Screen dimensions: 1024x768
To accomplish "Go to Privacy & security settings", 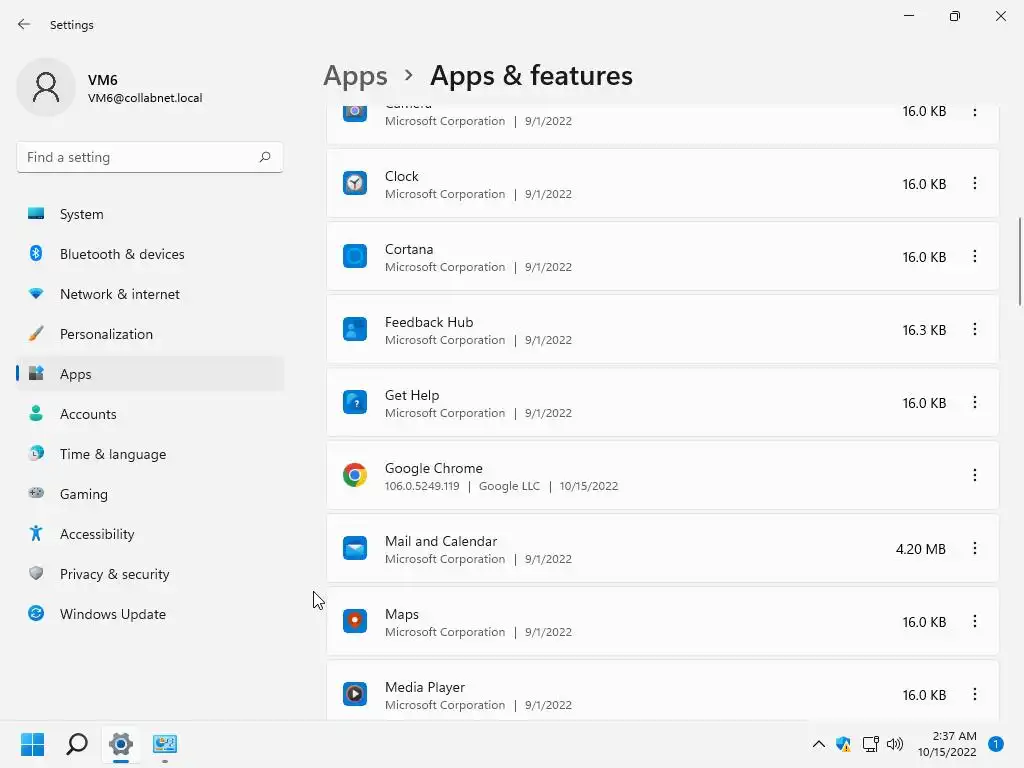I will [114, 574].
